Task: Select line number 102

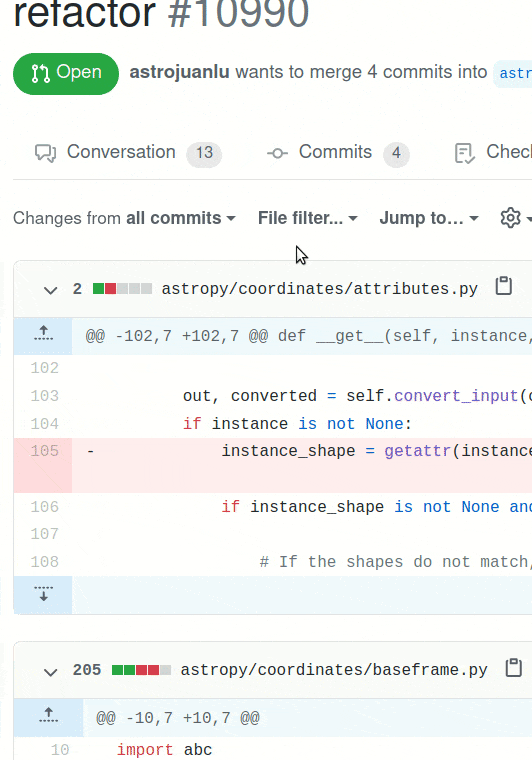Action: tap(45, 368)
